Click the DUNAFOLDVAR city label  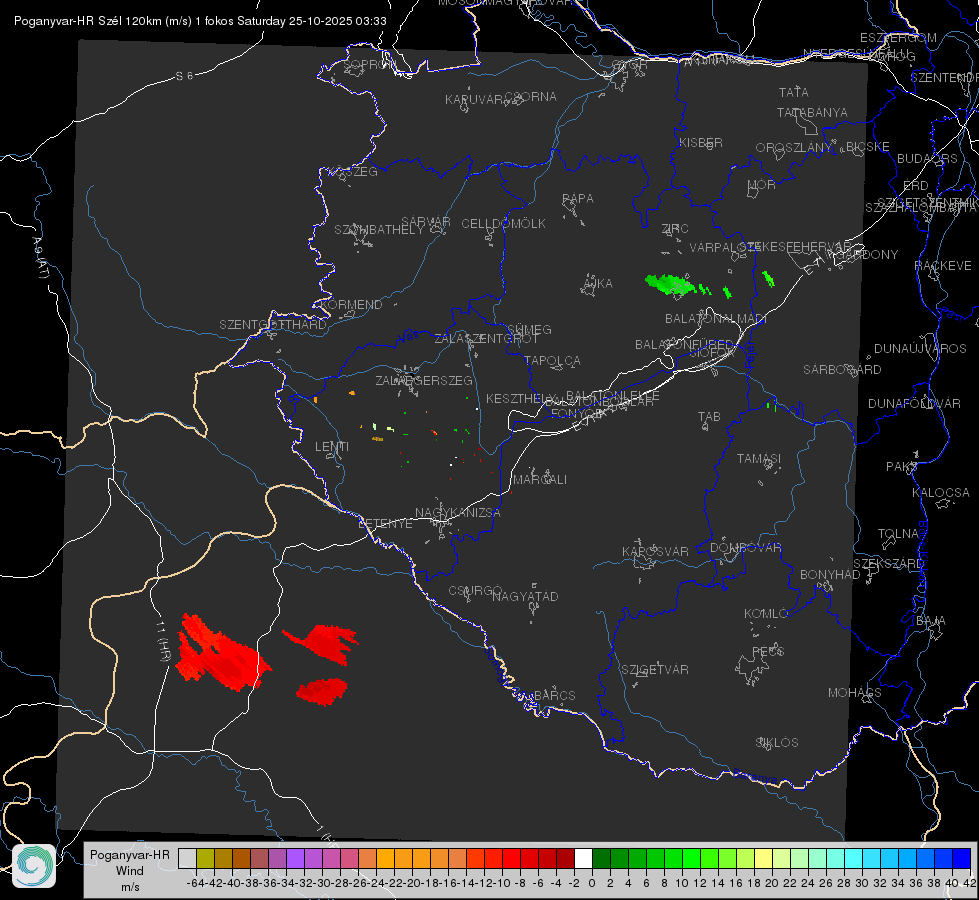[914, 403]
